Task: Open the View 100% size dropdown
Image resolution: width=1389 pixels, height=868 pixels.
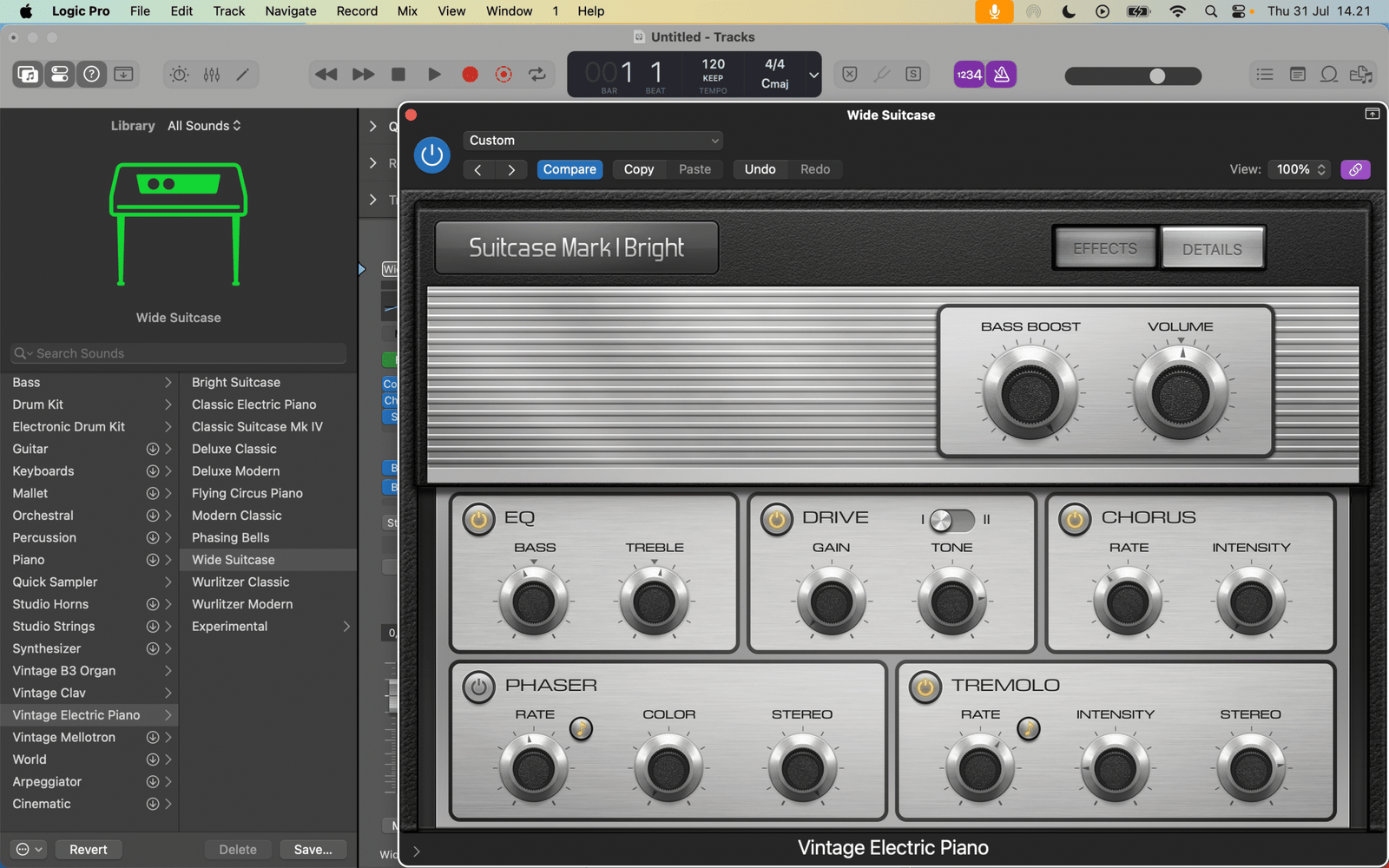Action: [1300, 169]
